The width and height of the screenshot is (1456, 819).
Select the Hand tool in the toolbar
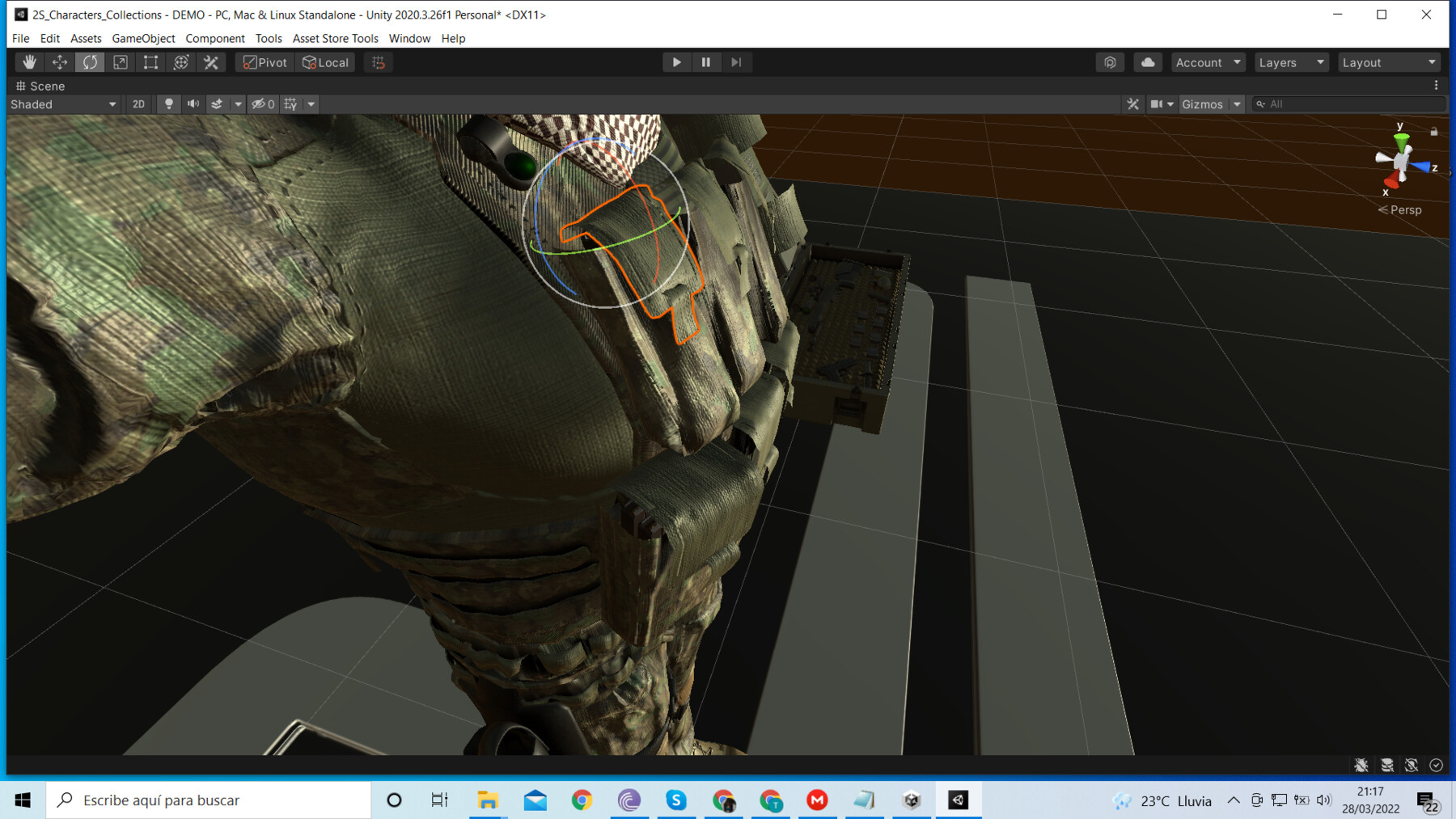click(x=29, y=62)
